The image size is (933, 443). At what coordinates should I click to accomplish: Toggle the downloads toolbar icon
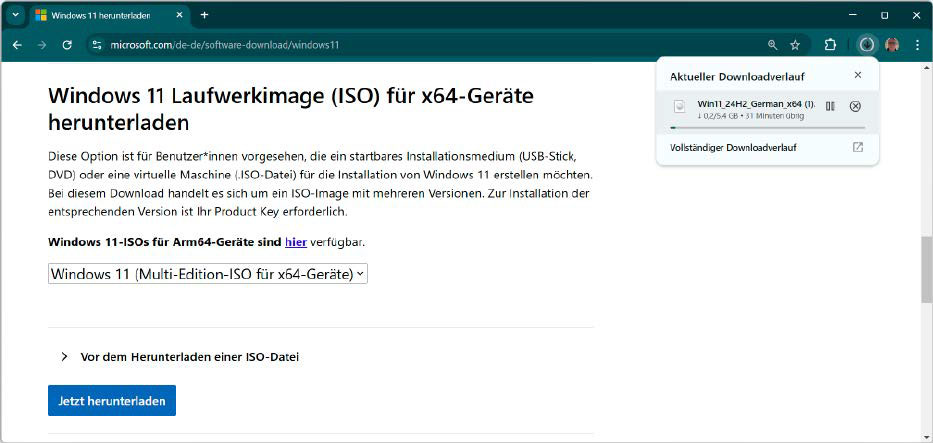(x=867, y=45)
